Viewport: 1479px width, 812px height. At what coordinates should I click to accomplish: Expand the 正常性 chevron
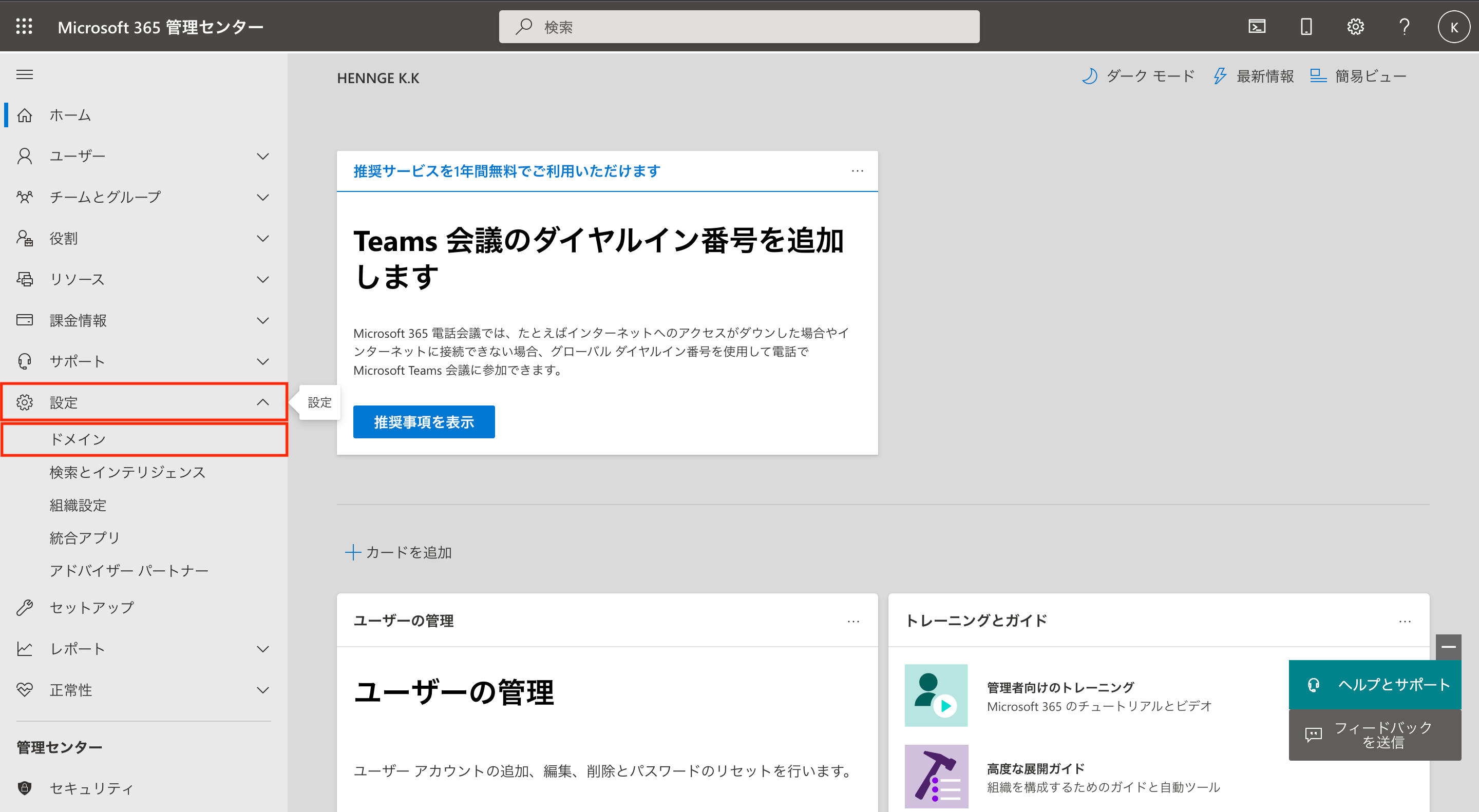coord(262,690)
